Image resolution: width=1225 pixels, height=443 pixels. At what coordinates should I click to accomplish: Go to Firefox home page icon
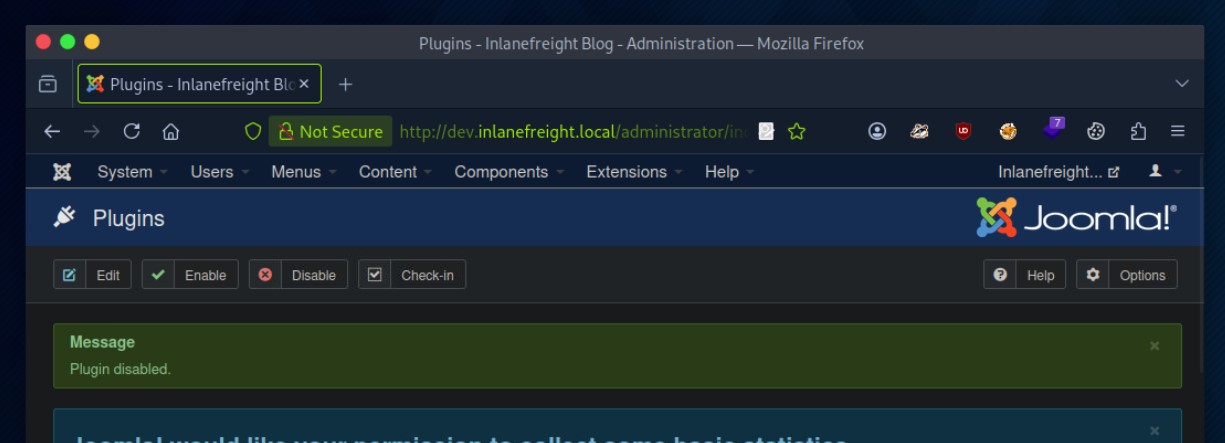pos(171,131)
